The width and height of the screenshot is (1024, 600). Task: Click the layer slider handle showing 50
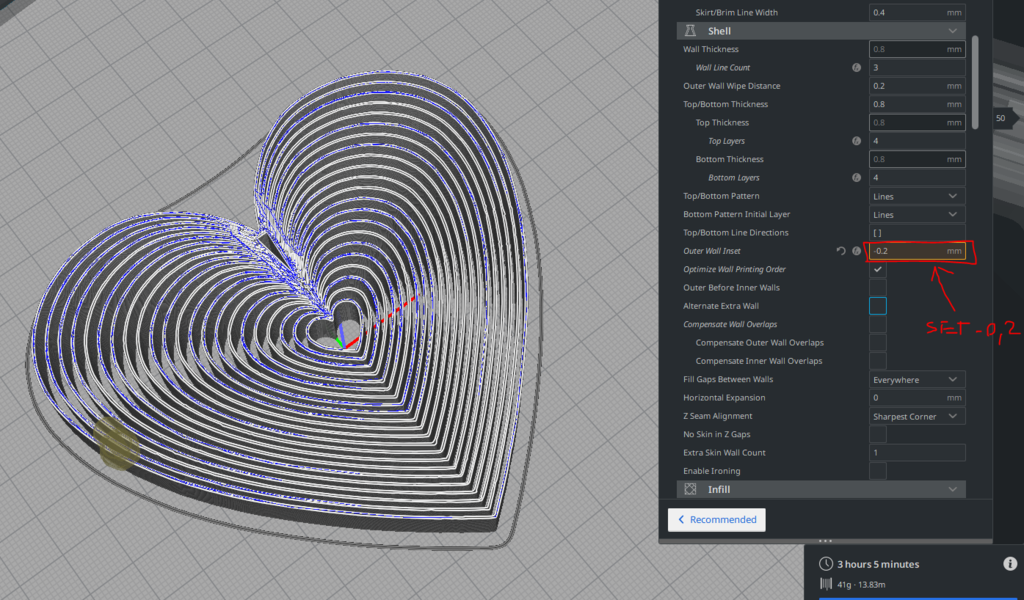pyautogui.click(x=999, y=118)
